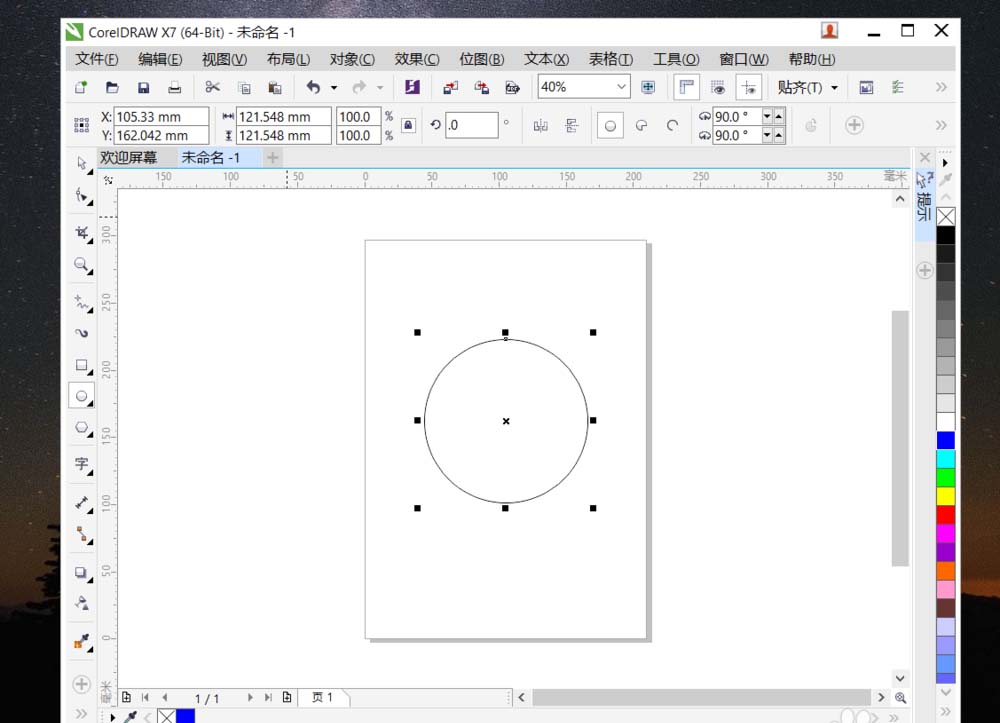1000x723 pixels.
Task: Select the Polygon tool
Action: [82, 427]
